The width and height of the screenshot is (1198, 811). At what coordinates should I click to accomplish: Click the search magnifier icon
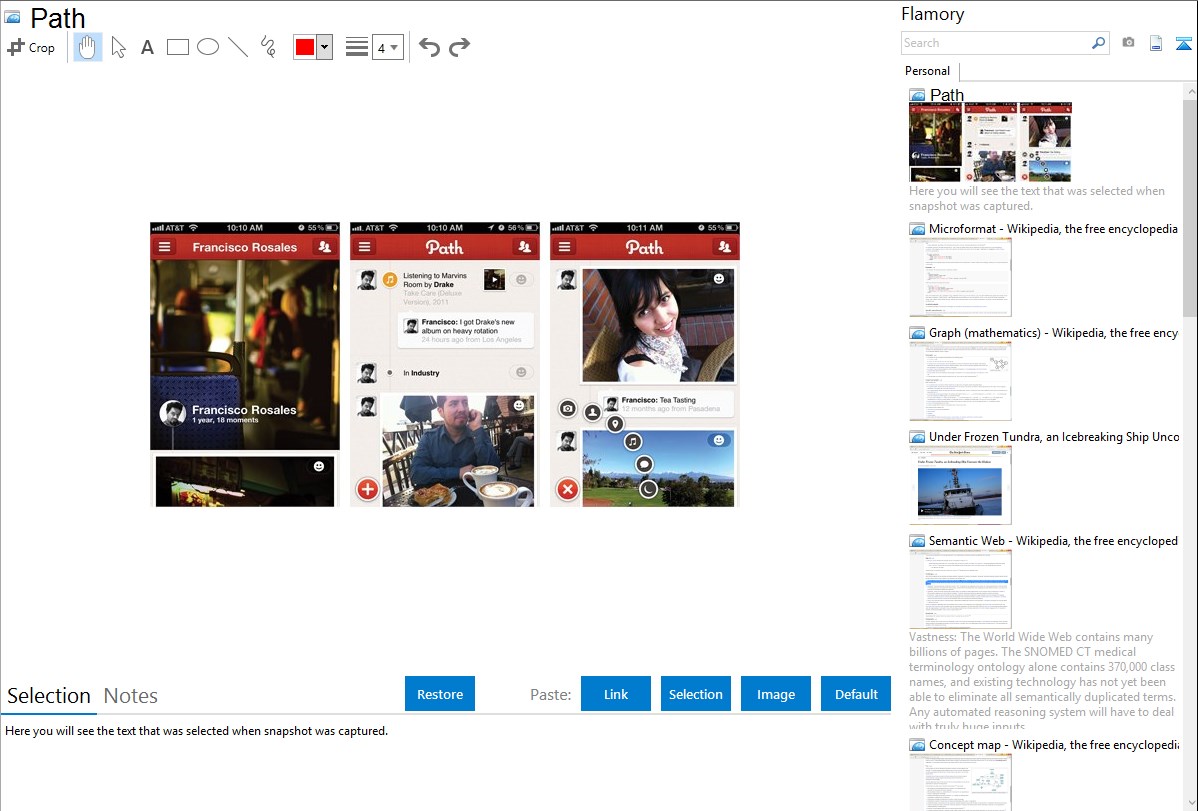[1099, 43]
